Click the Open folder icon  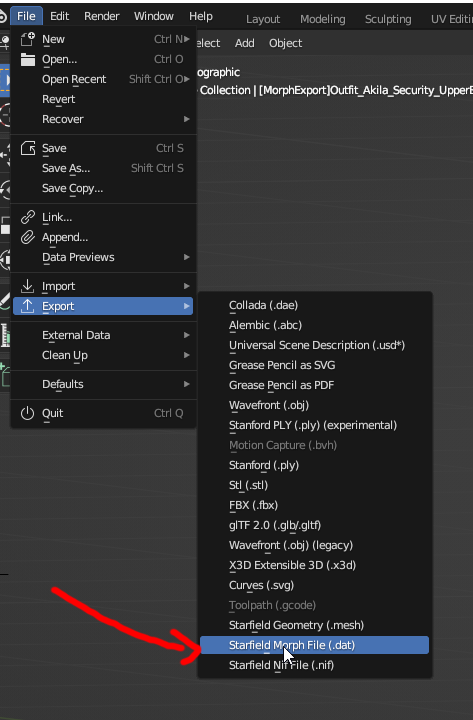28,59
